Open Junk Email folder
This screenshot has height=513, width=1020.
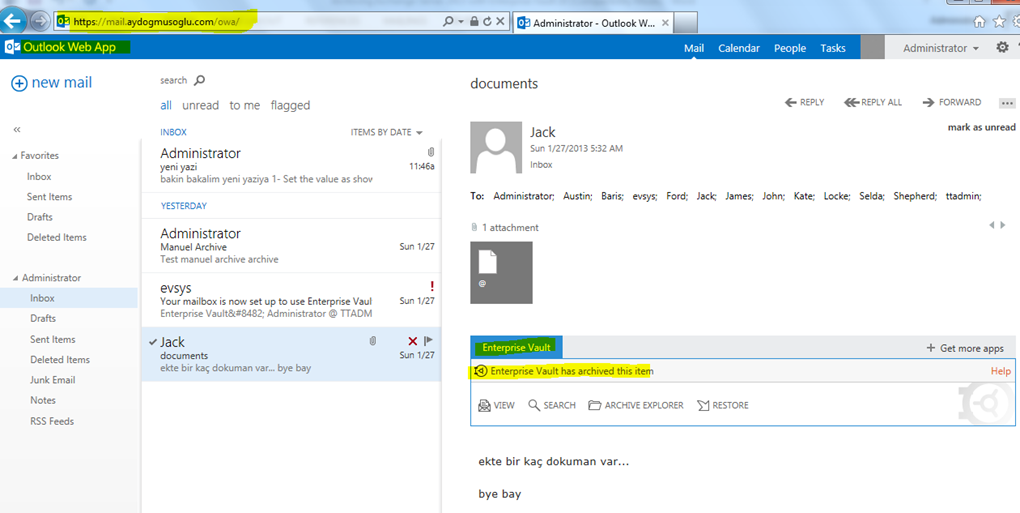click(53, 380)
